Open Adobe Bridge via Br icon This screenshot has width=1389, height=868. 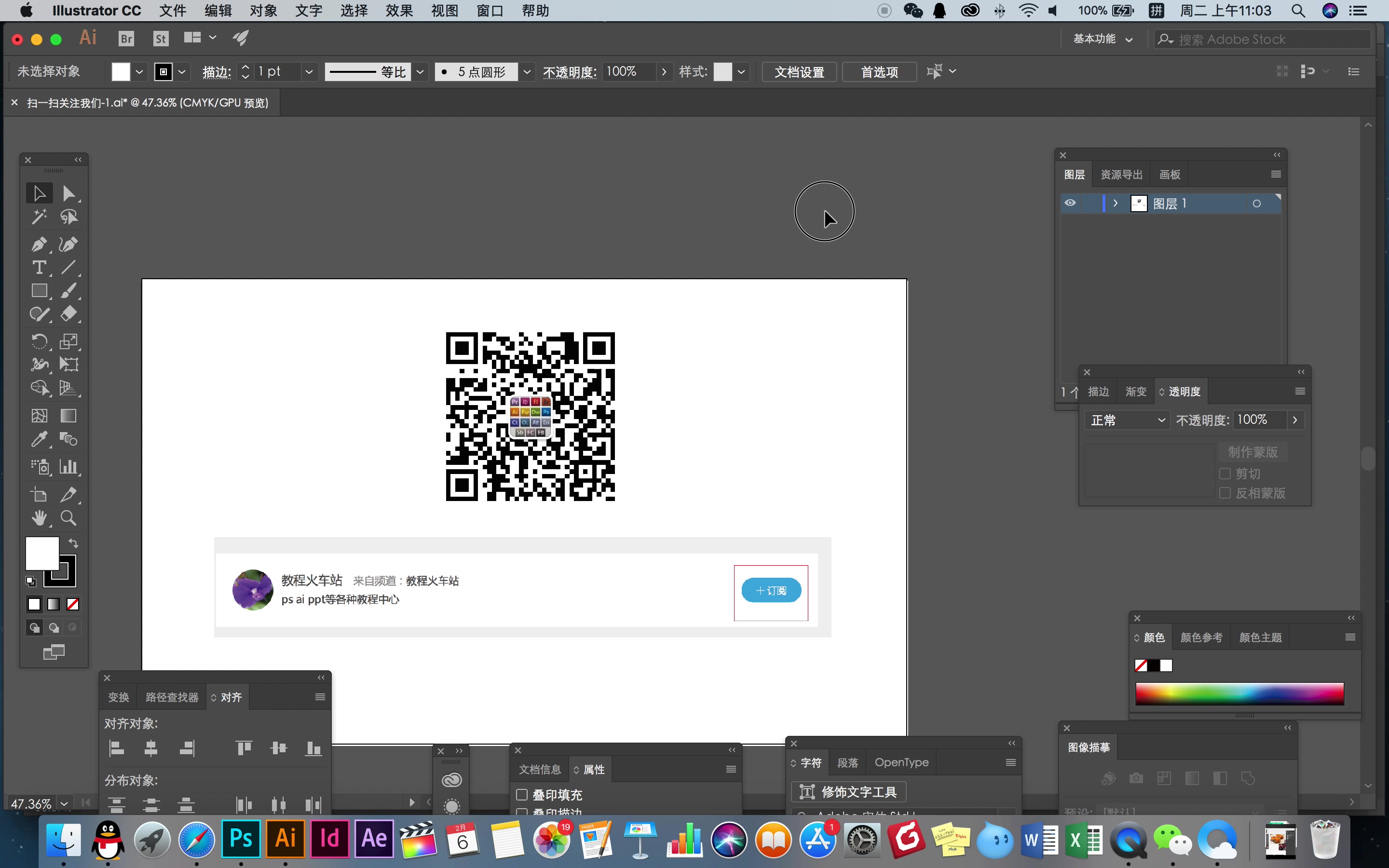point(126,39)
